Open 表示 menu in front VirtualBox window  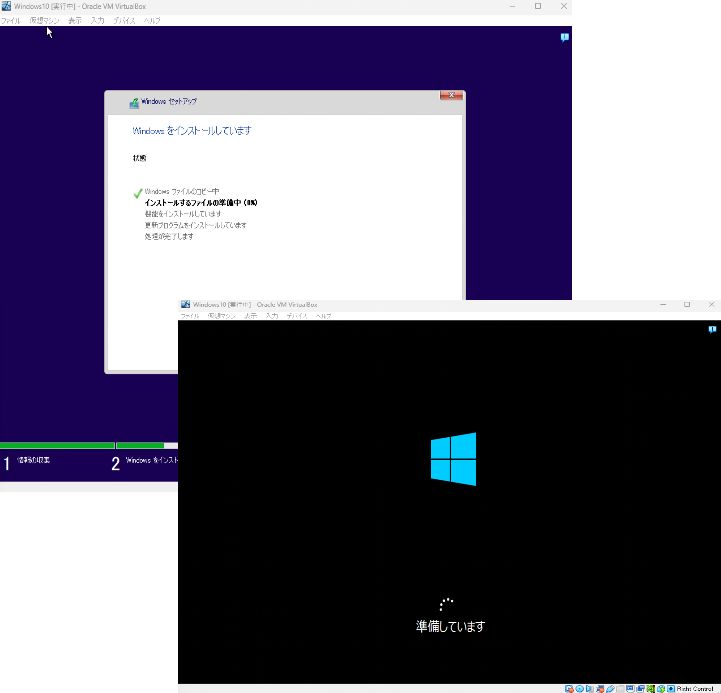point(251,316)
